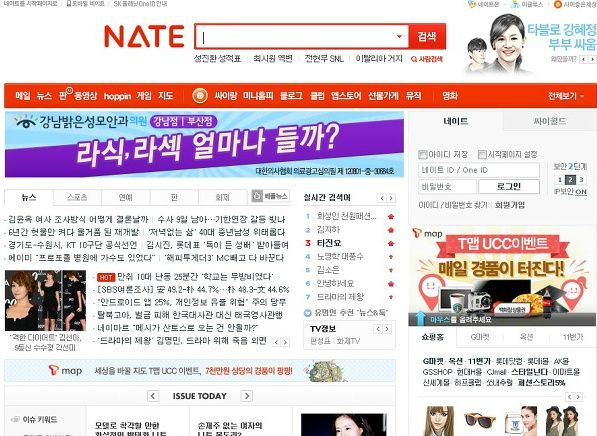Open the 쇼핑홈 tab

433,337
